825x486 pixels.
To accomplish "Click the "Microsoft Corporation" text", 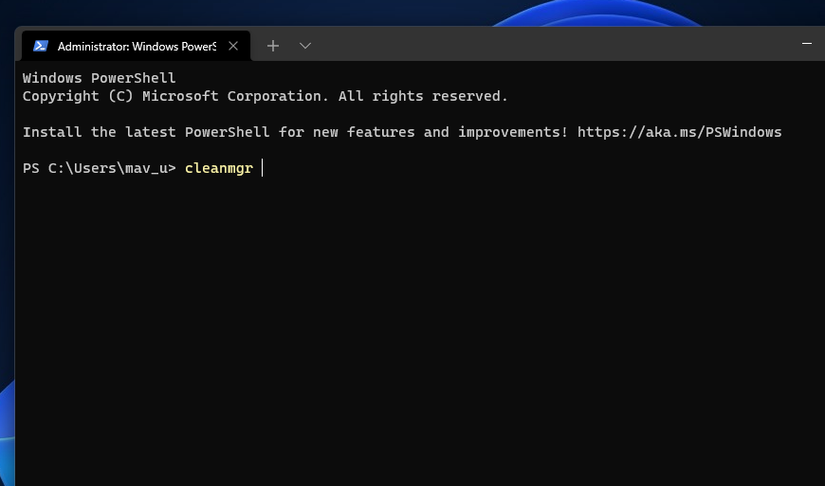I will [234, 96].
